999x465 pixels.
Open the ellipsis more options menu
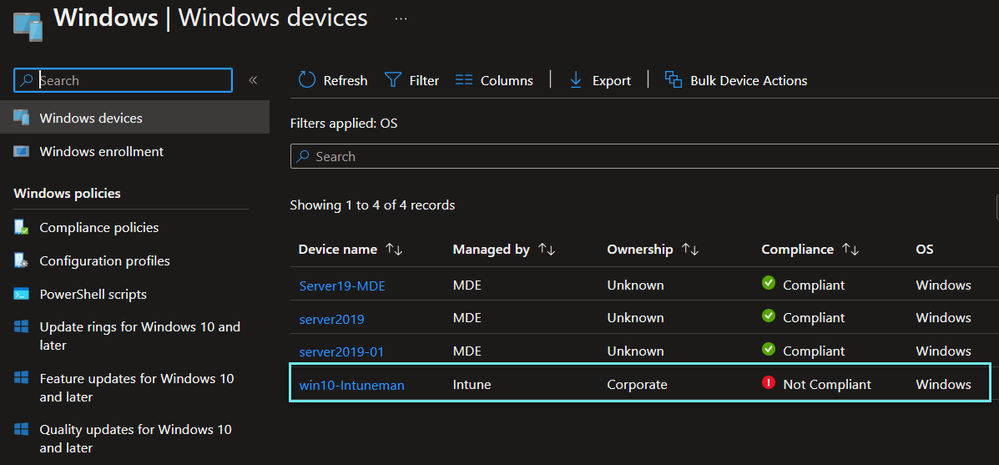coord(401,18)
